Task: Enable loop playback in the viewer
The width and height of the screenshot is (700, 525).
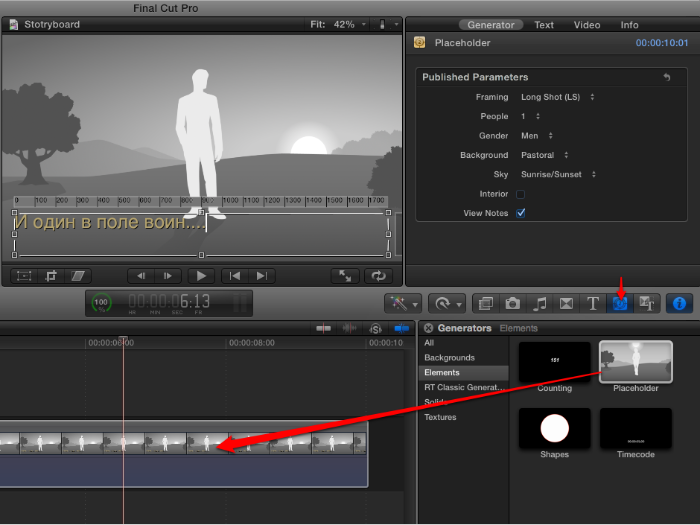Action: (378, 276)
